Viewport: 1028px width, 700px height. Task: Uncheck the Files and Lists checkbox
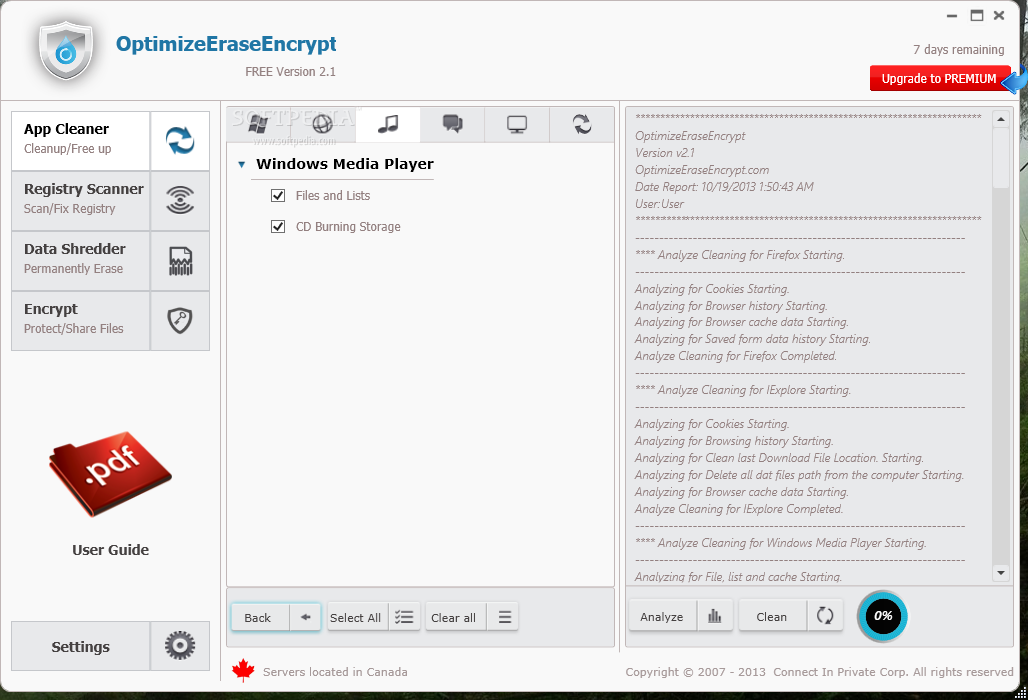coord(278,195)
